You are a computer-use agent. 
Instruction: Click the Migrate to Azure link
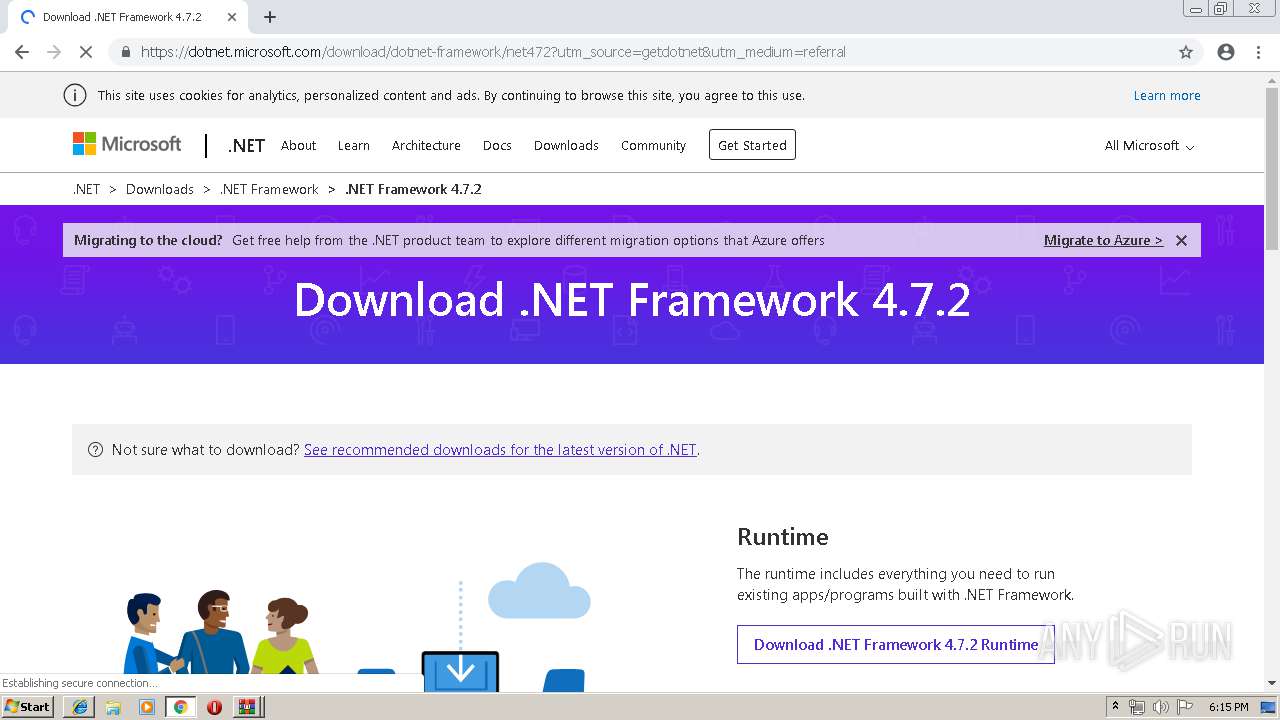coord(1103,240)
